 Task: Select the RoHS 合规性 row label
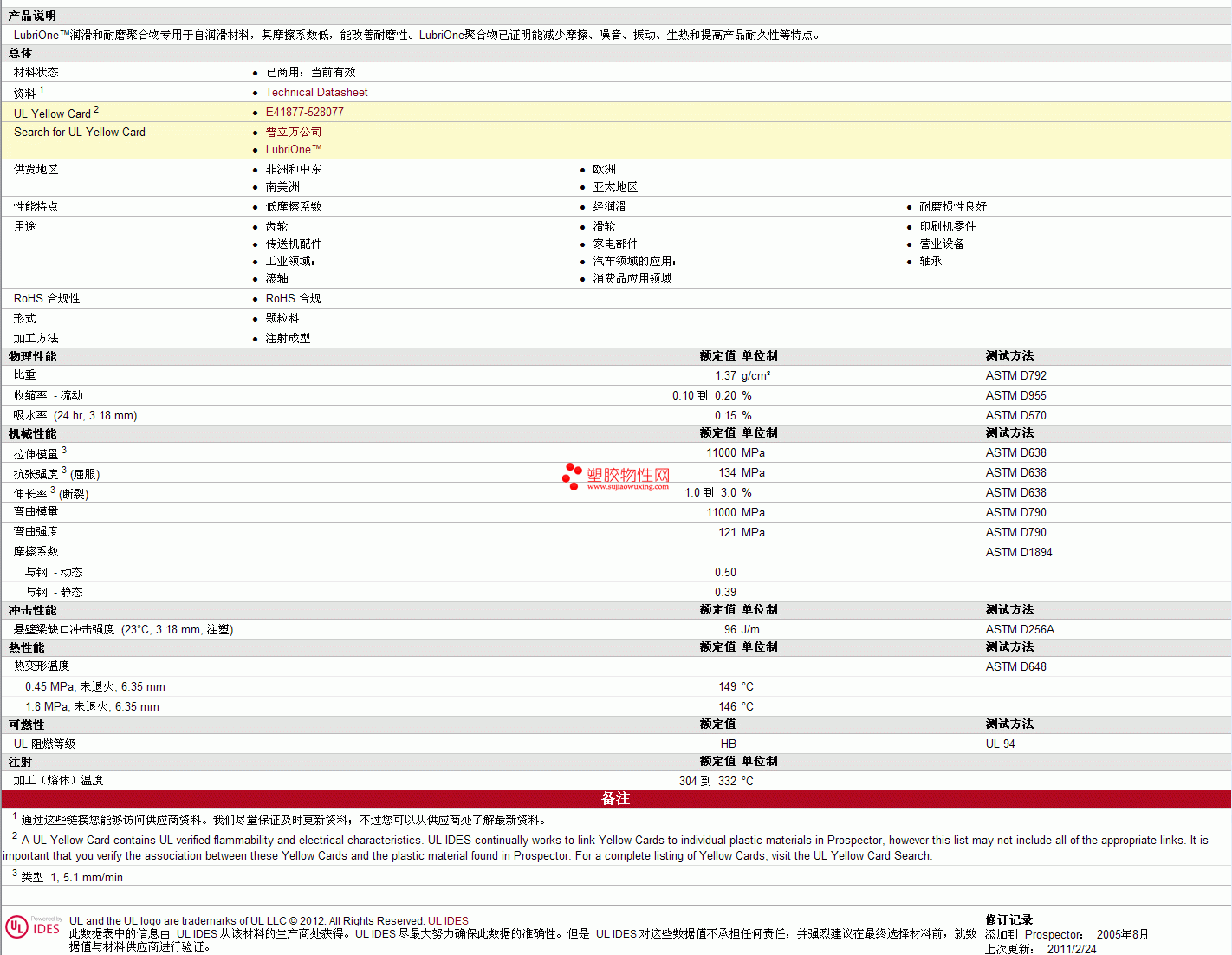coord(47,298)
